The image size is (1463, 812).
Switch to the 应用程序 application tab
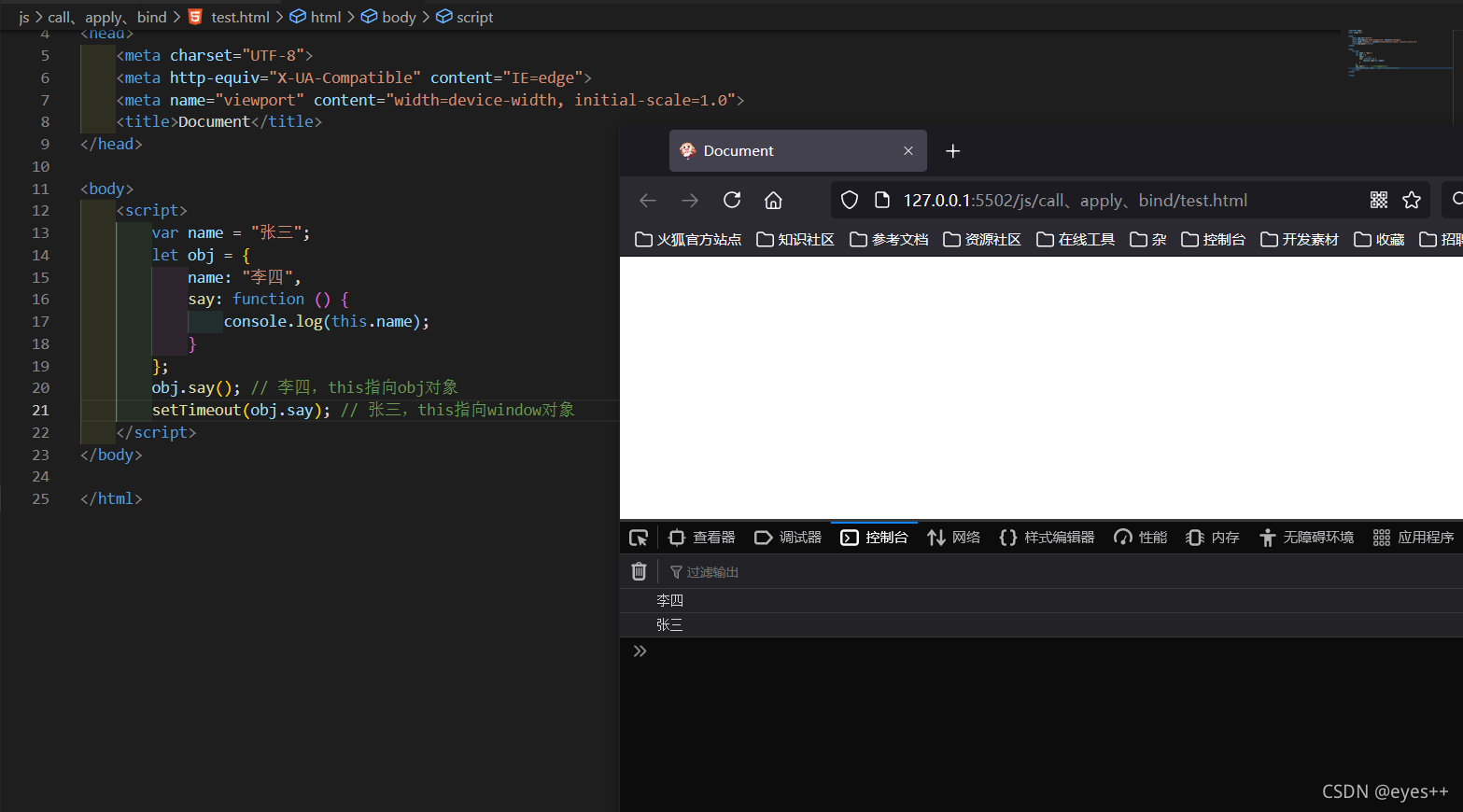pyautogui.click(x=1413, y=538)
